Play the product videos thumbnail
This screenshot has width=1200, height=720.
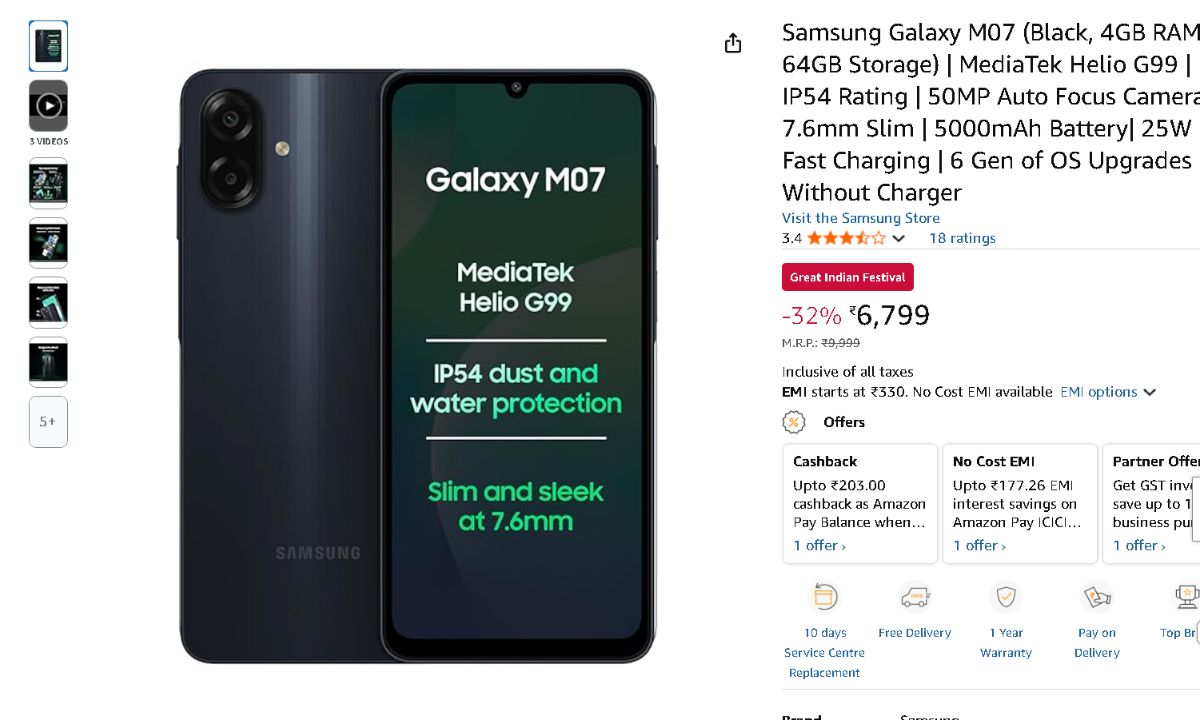[48, 106]
